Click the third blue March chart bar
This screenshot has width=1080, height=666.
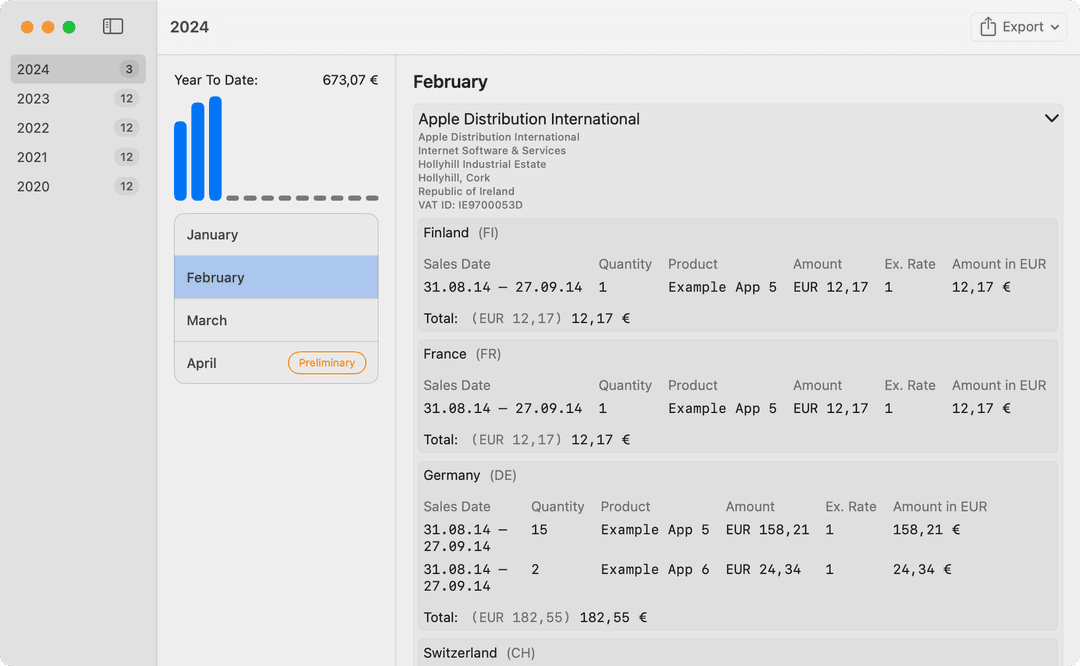(215, 148)
